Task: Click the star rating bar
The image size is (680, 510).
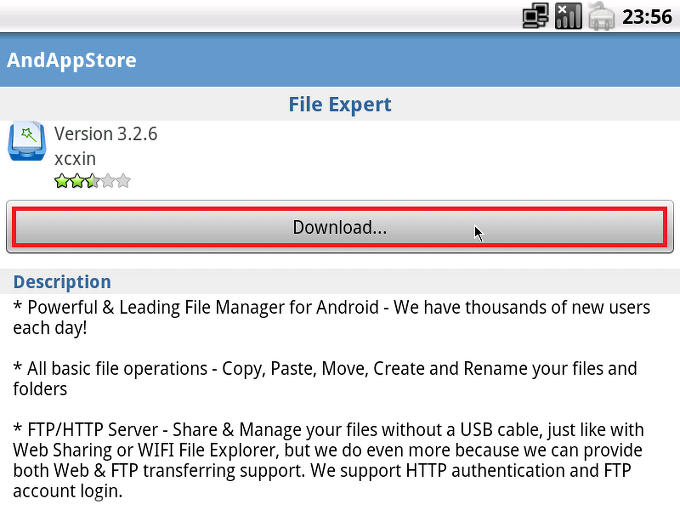Action: [x=92, y=181]
